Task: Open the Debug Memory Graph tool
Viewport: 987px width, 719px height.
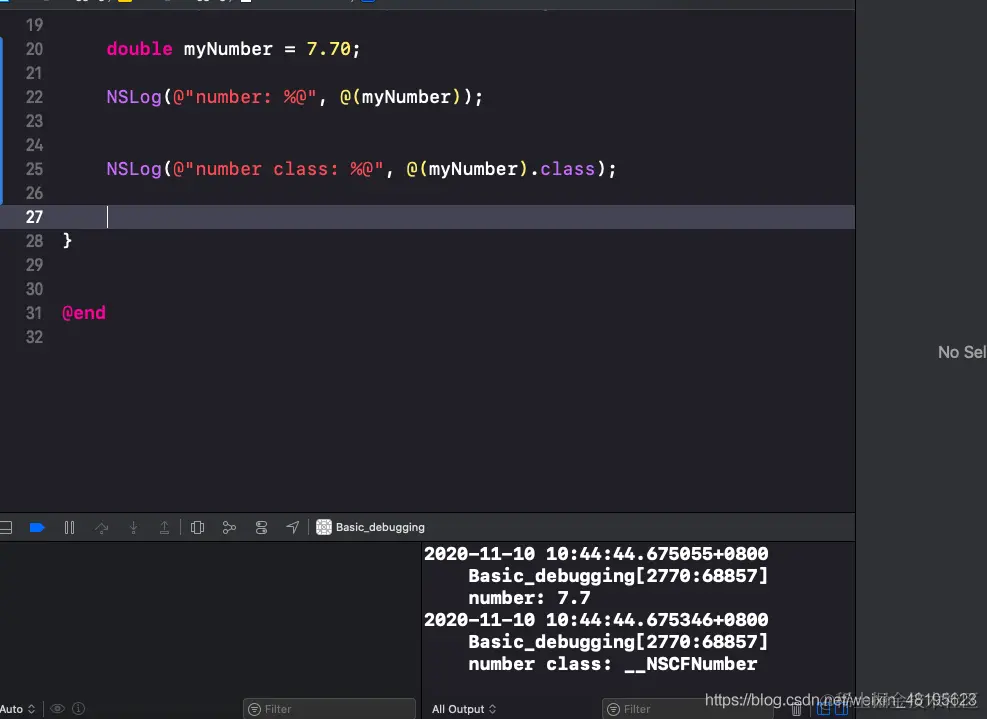Action: pos(229,528)
